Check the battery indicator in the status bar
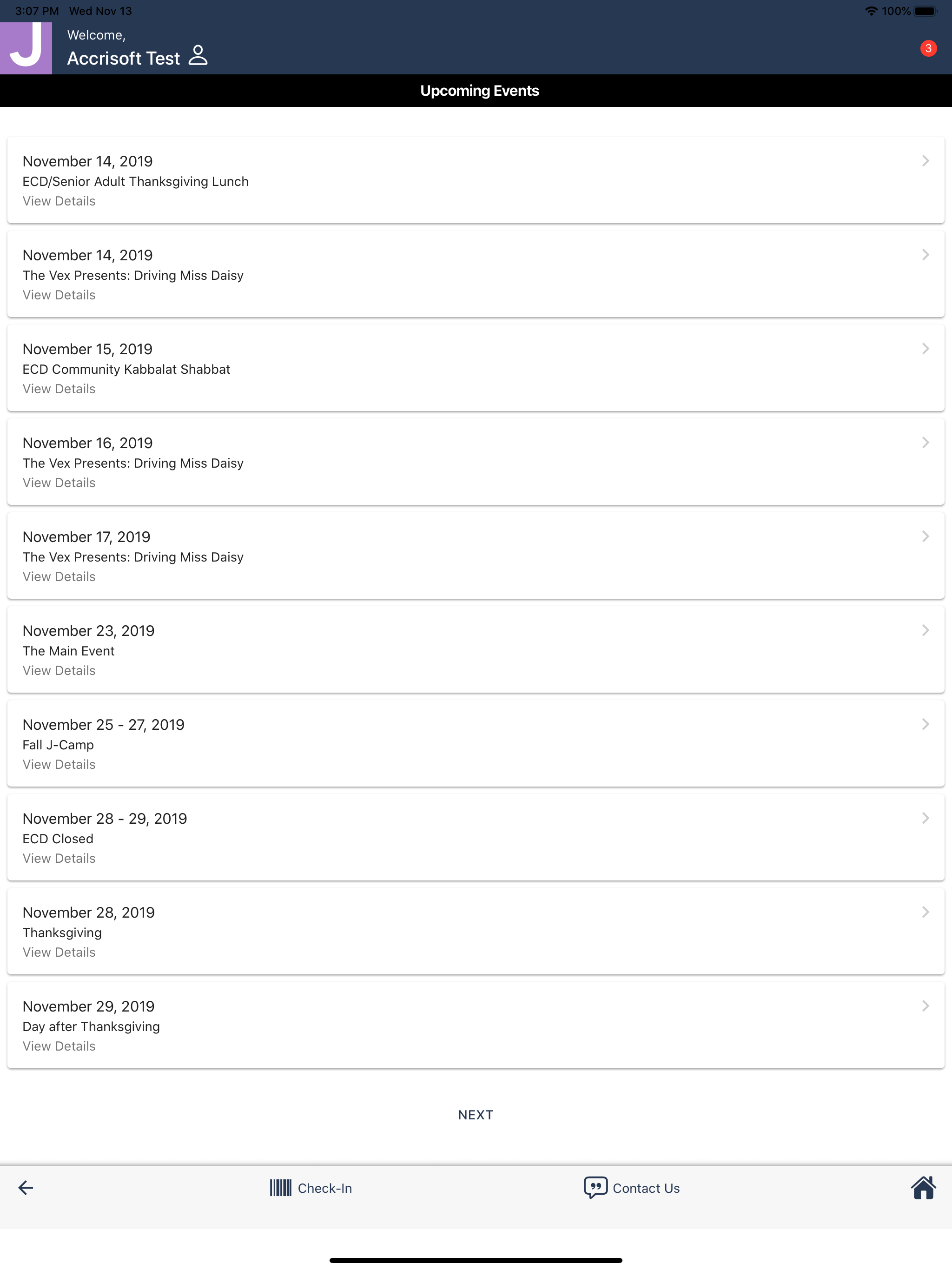Image resolution: width=952 pixels, height=1270 pixels. click(x=926, y=11)
